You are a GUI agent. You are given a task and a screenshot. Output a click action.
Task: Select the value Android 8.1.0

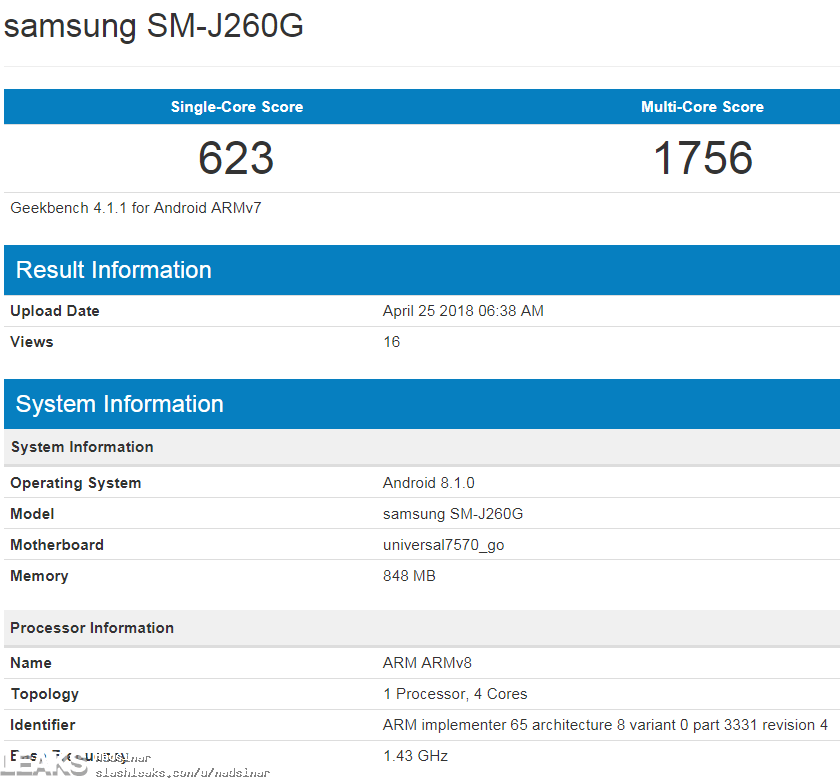tap(429, 483)
